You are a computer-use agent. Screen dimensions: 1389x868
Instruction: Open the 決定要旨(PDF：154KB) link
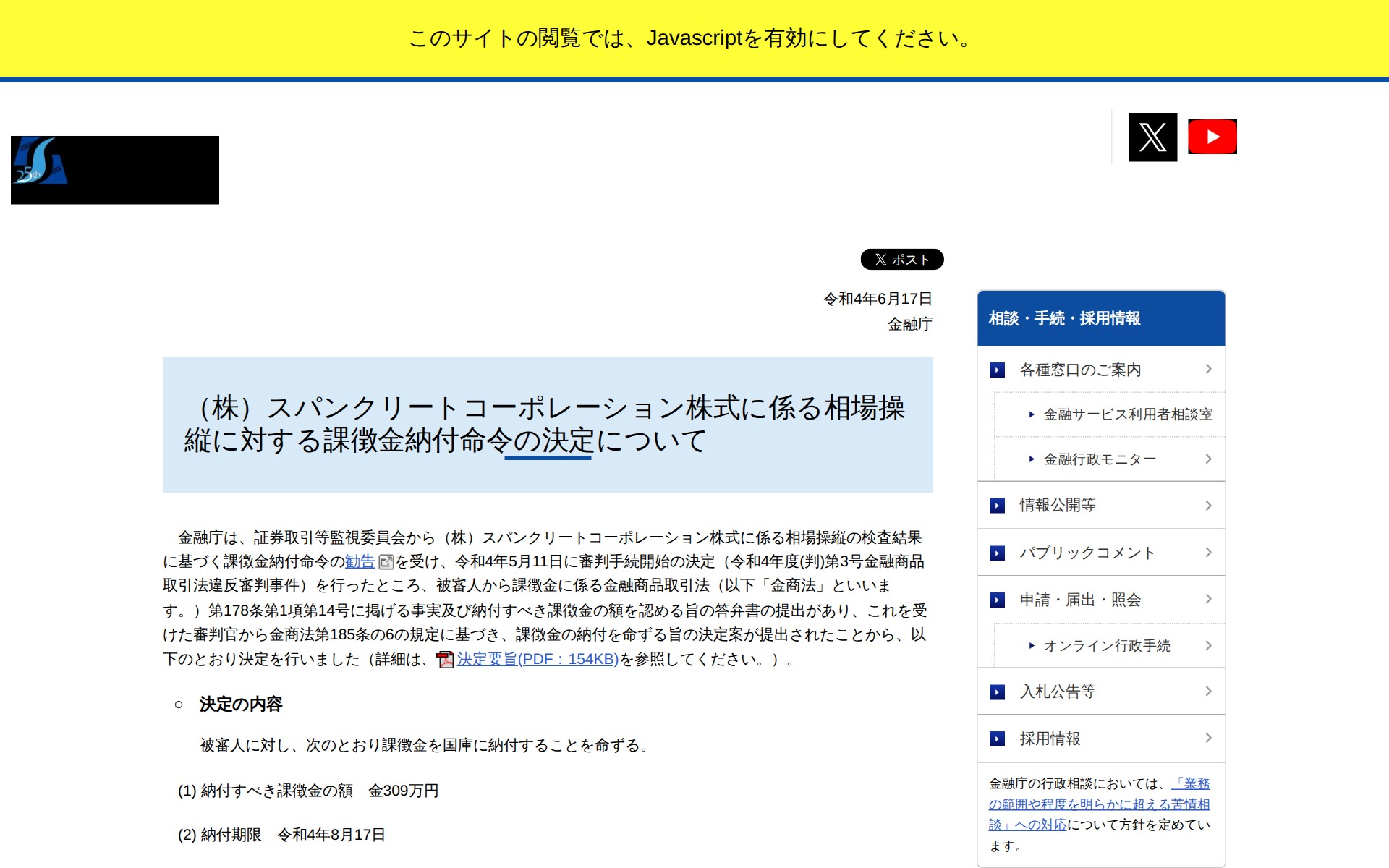tap(538, 660)
